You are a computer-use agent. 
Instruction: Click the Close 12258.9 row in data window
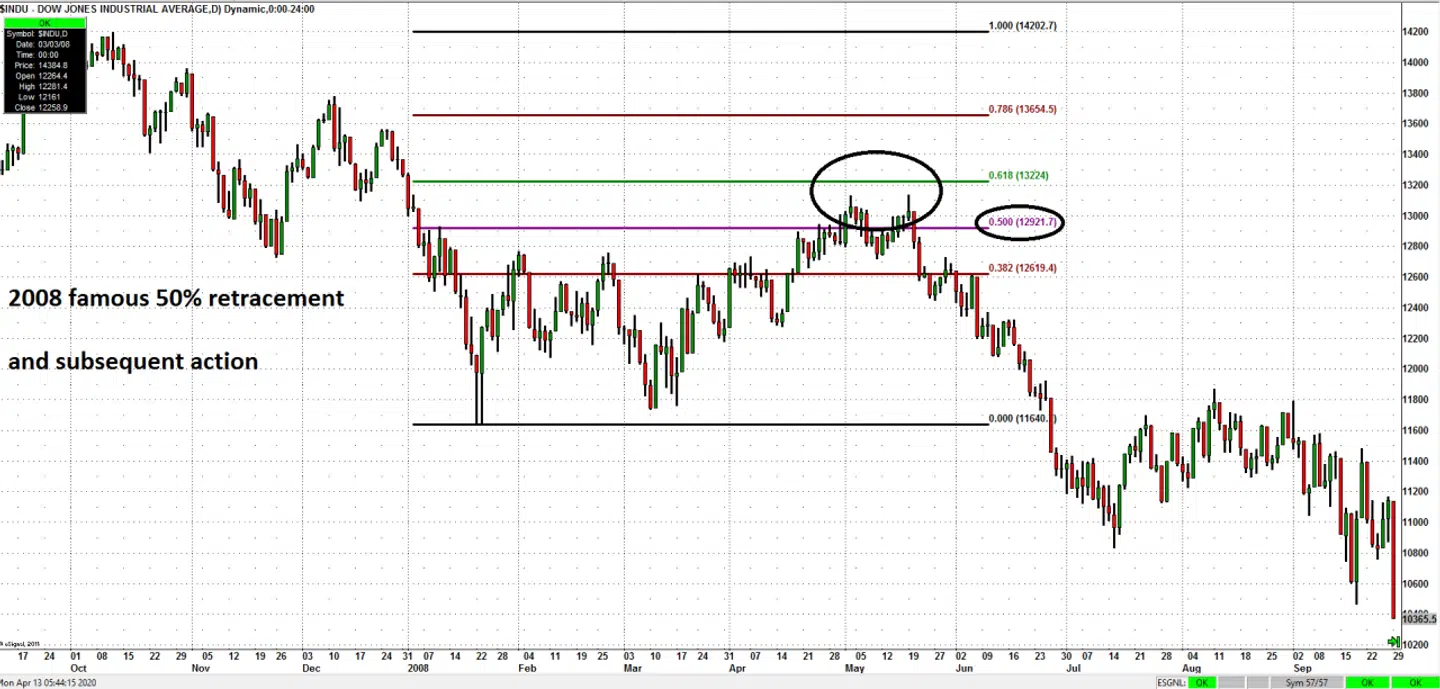click(42, 106)
